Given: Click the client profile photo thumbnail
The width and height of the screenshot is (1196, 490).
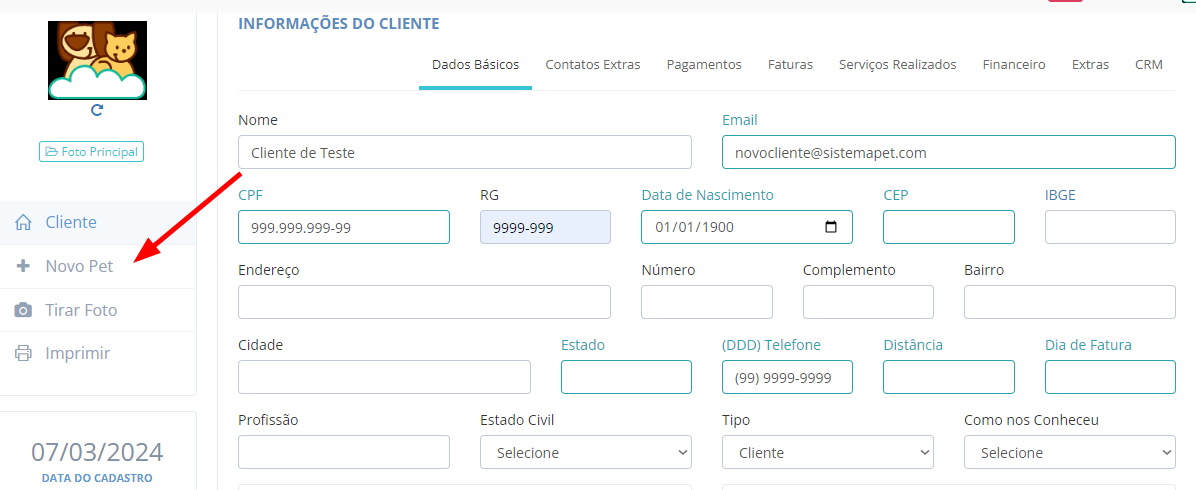Looking at the screenshot, I should tap(97, 60).
